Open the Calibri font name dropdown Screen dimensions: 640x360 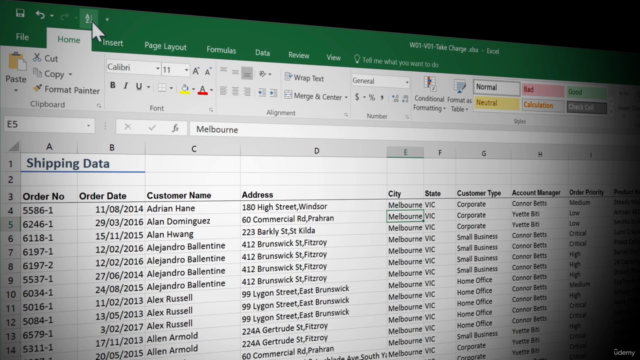[x=158, y=69]
